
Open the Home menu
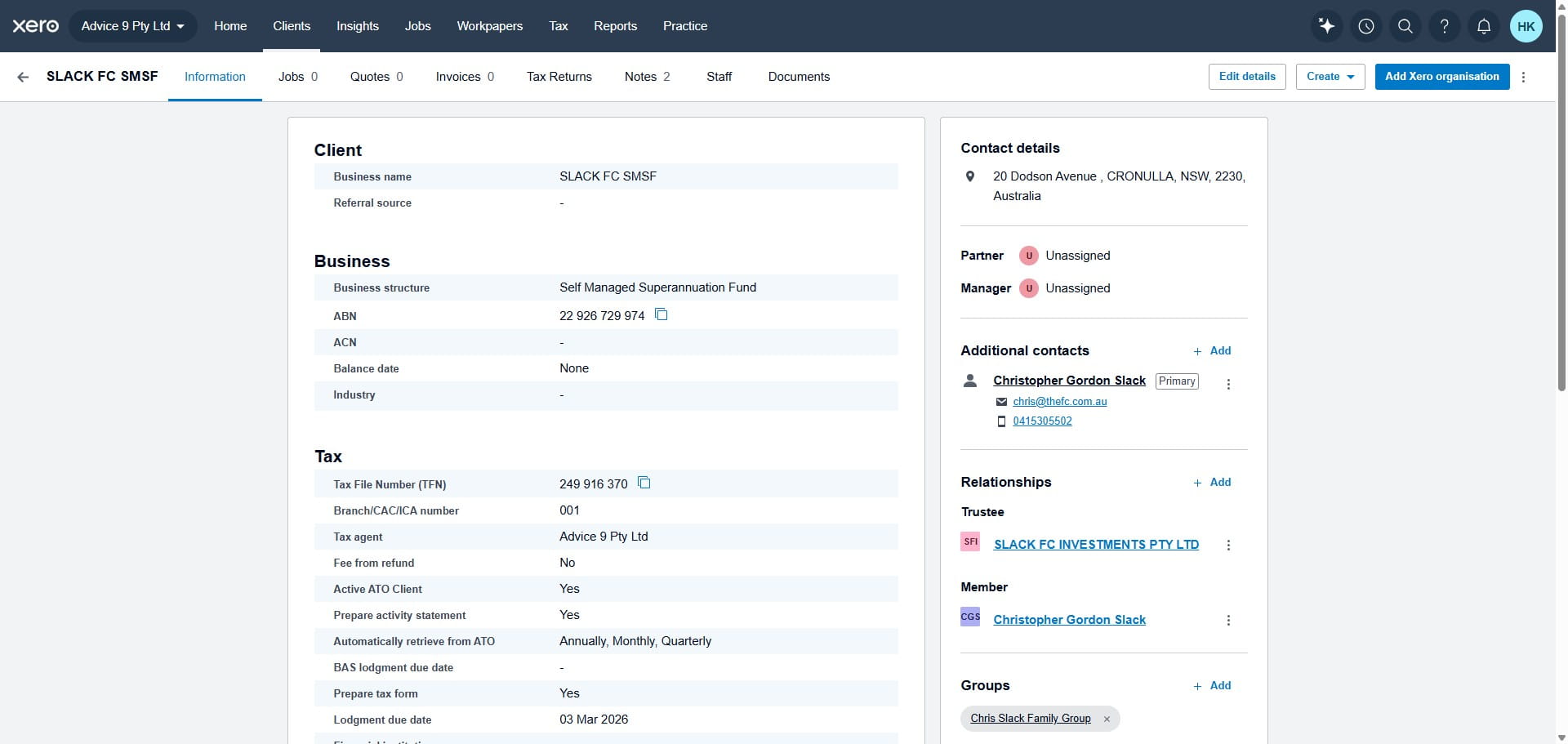[x=230, y=26]
